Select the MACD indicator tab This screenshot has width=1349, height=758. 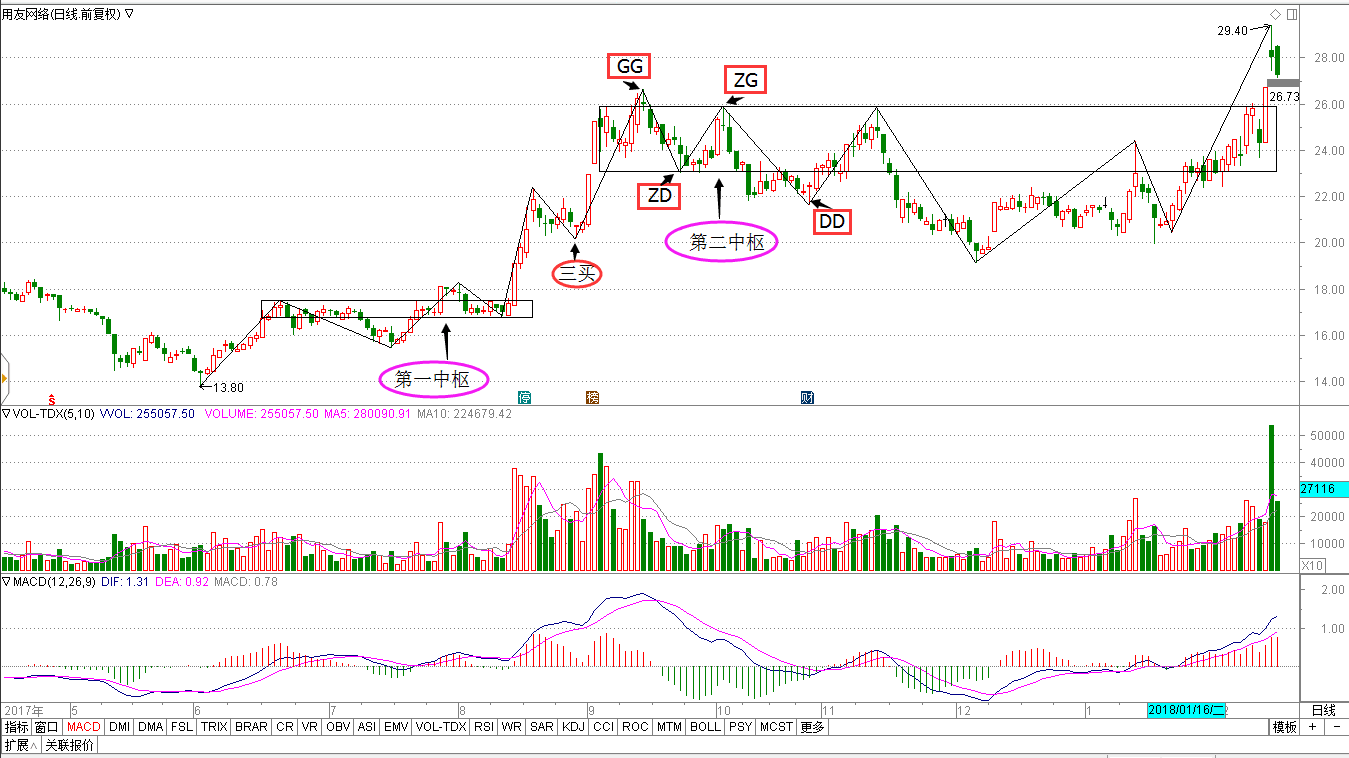[x=84, y=727]
